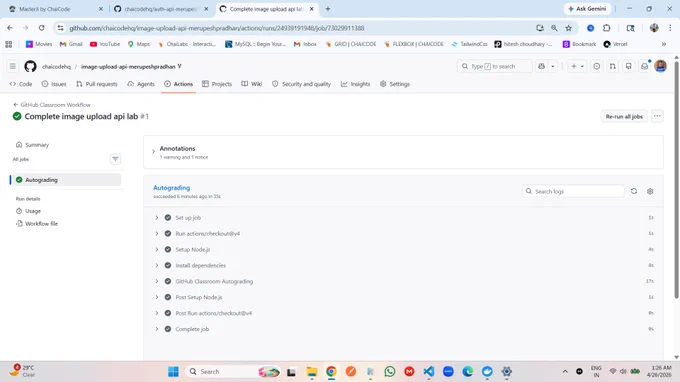
Task: Open the GitHub home logo
Action: (x=30, y=66)
